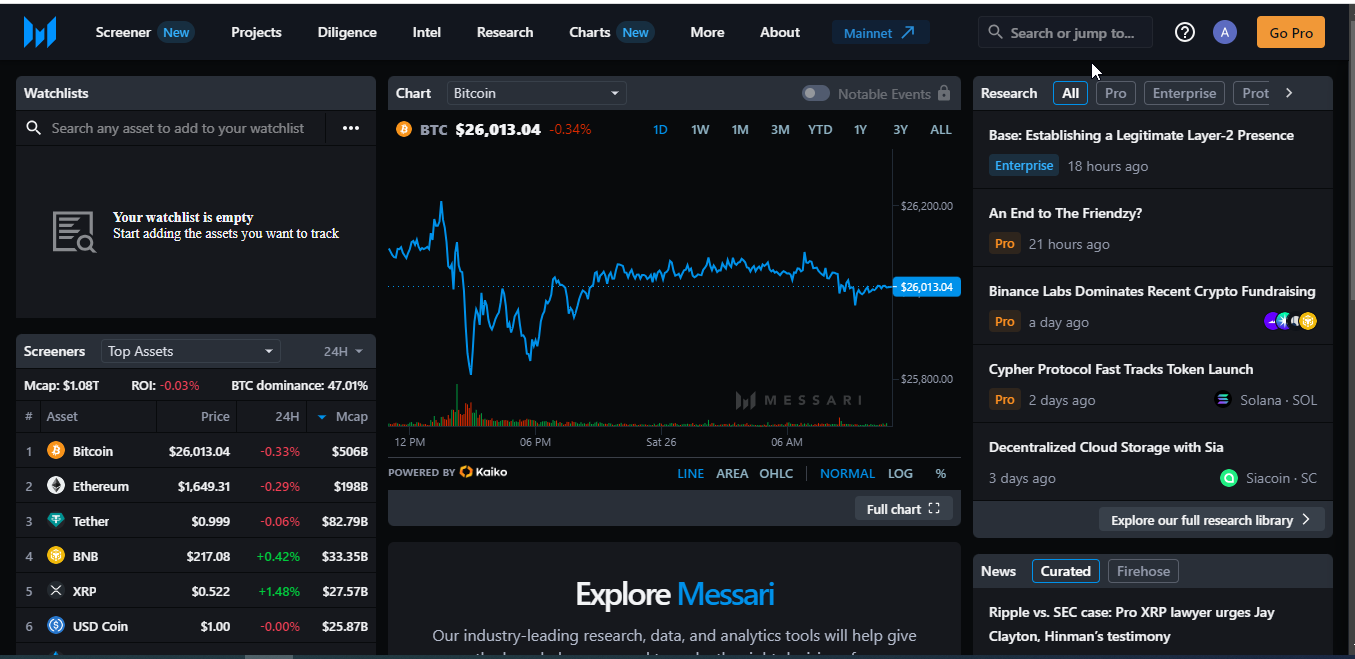1355x659 pixels.
Task: Focus the 'Search or jump to...' field
Action: tap(1065, 32)
